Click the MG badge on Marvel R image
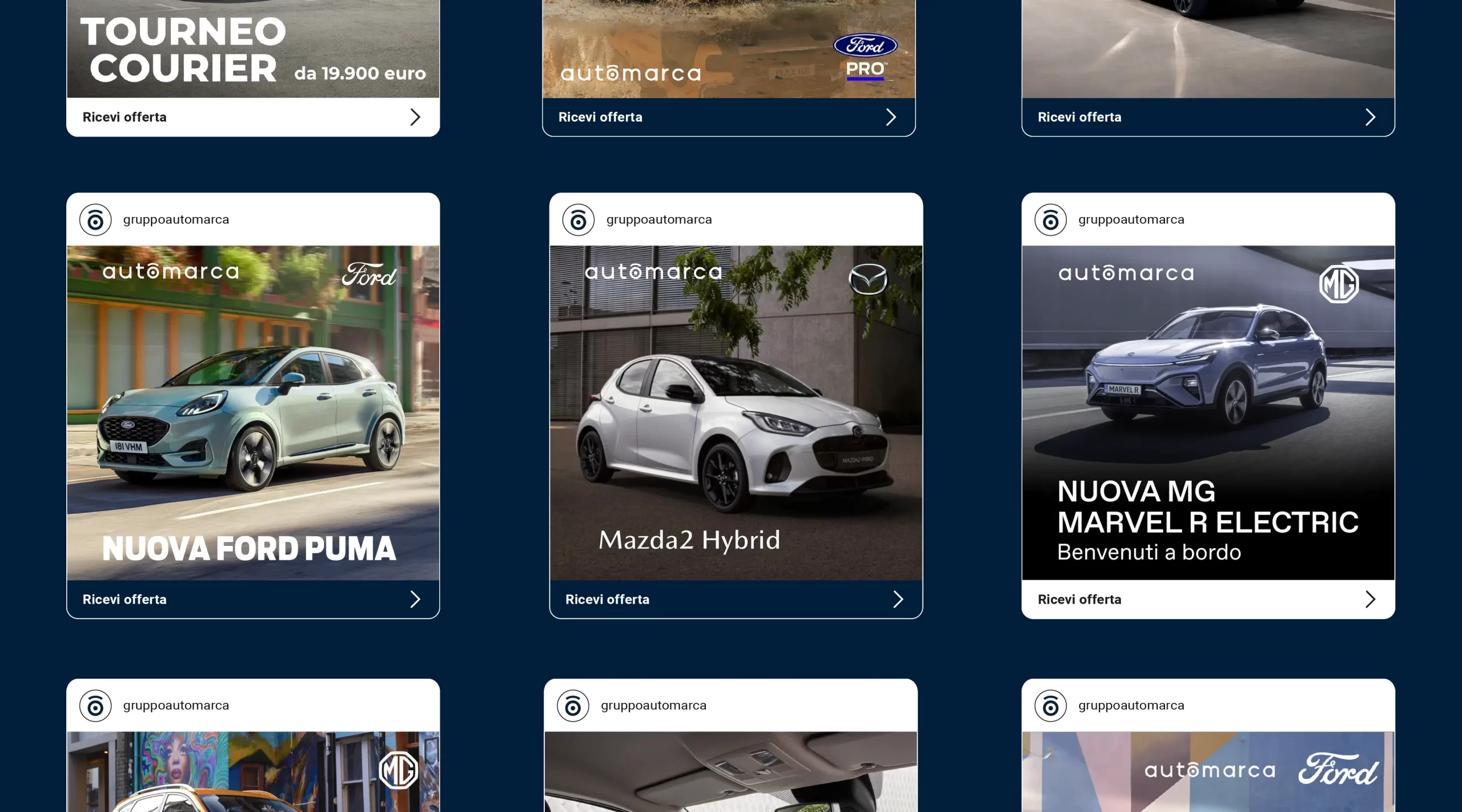1462x812 pixels. tap(1339, 284)
